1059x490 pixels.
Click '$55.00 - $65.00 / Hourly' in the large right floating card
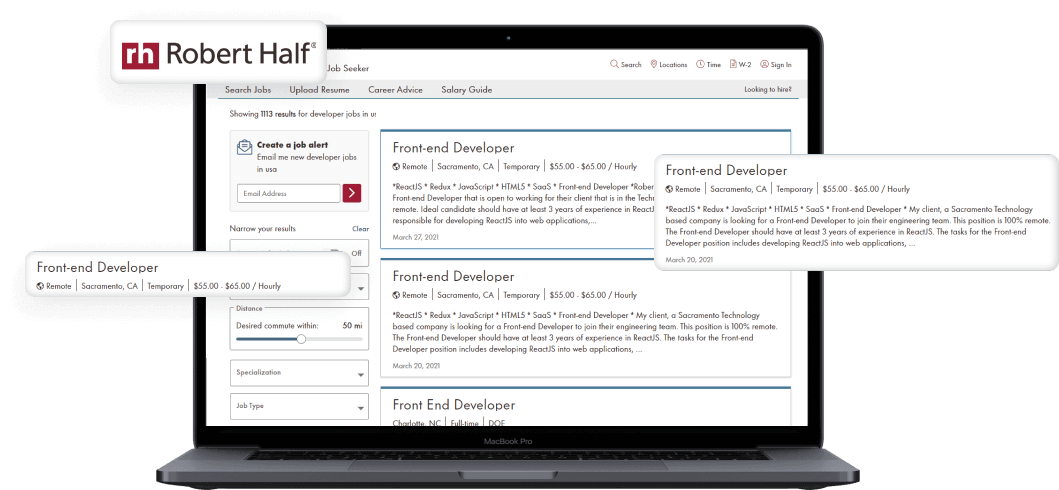[866, 189]
